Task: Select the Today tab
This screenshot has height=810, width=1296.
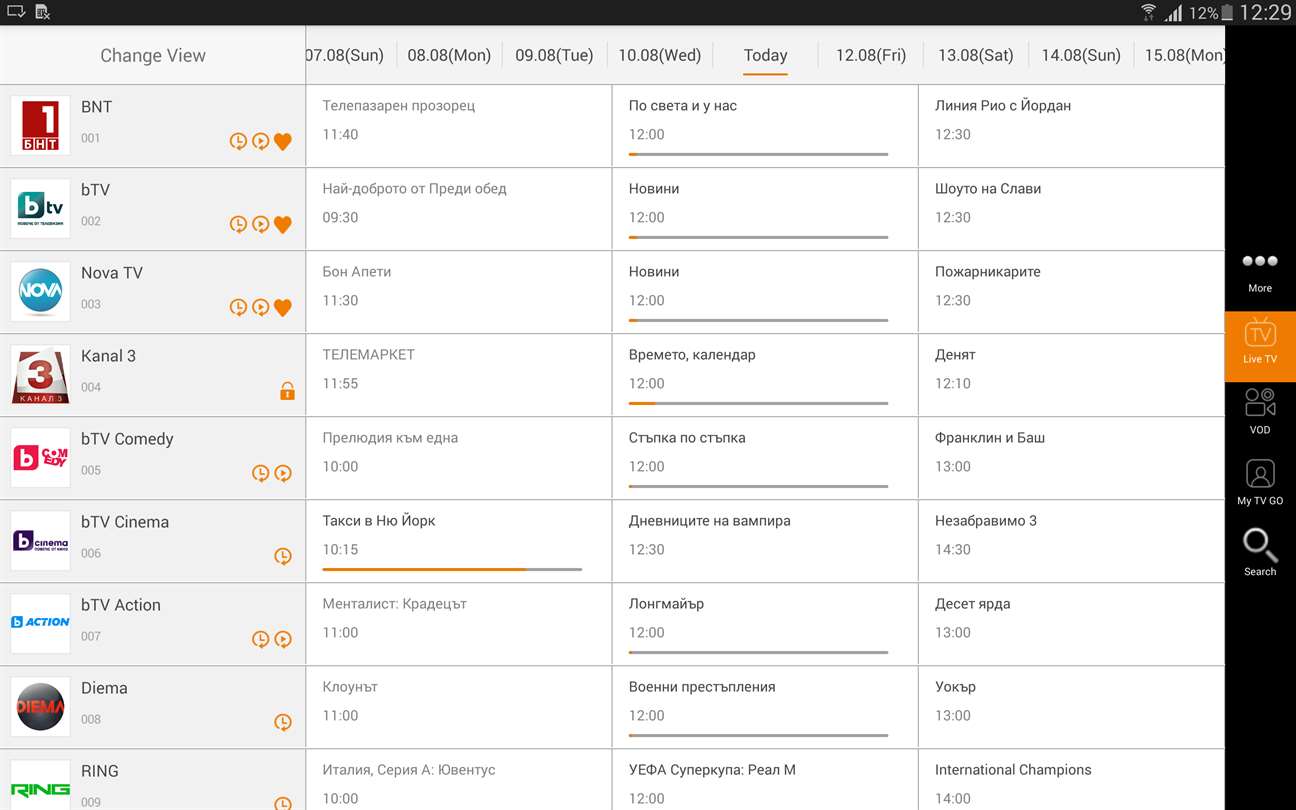Action: click(765, 56)
